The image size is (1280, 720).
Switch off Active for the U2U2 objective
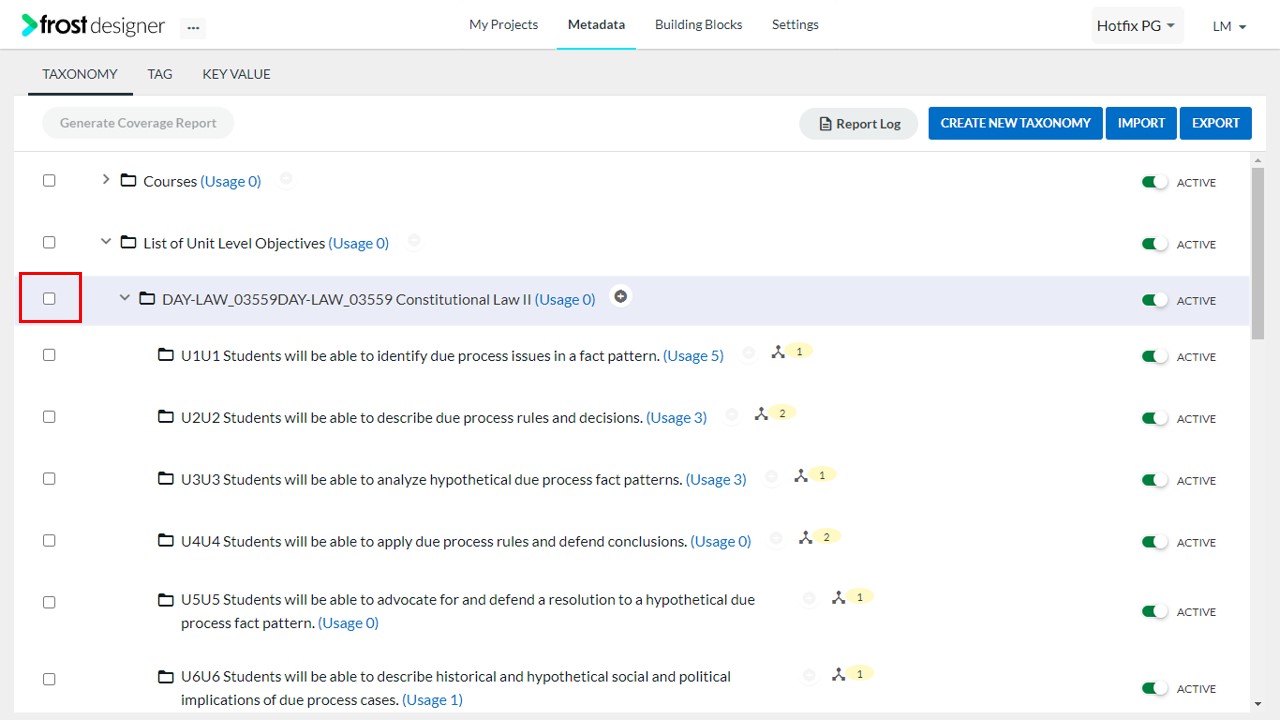(x=1155, y=419)
